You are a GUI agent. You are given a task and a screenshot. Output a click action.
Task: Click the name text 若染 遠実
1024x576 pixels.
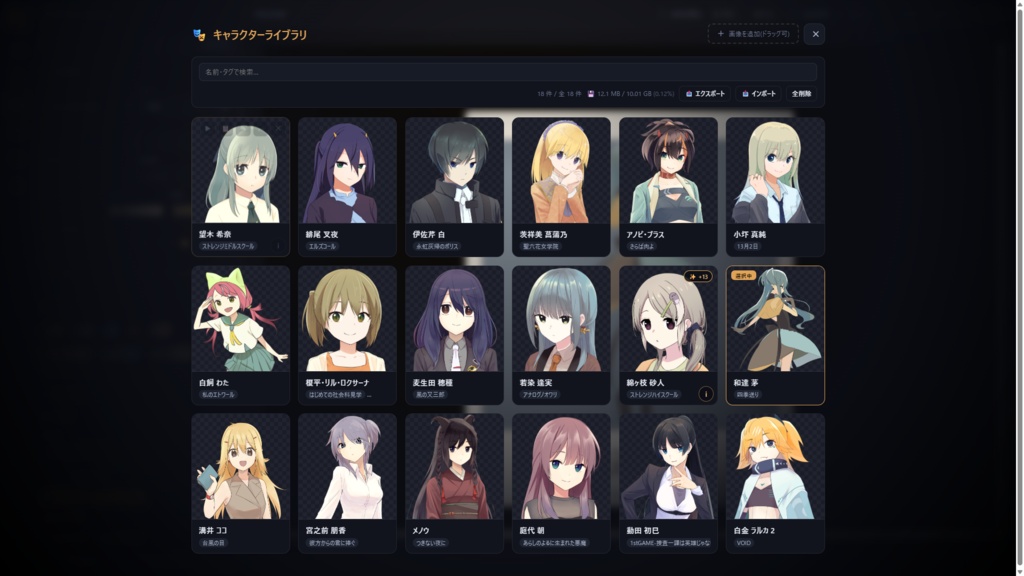(x=536, y=383)
